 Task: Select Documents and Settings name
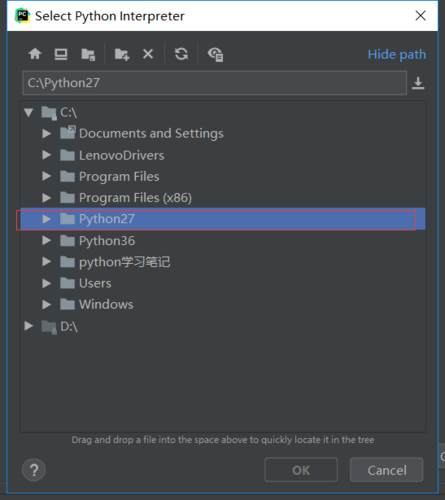tap(151, 134)
